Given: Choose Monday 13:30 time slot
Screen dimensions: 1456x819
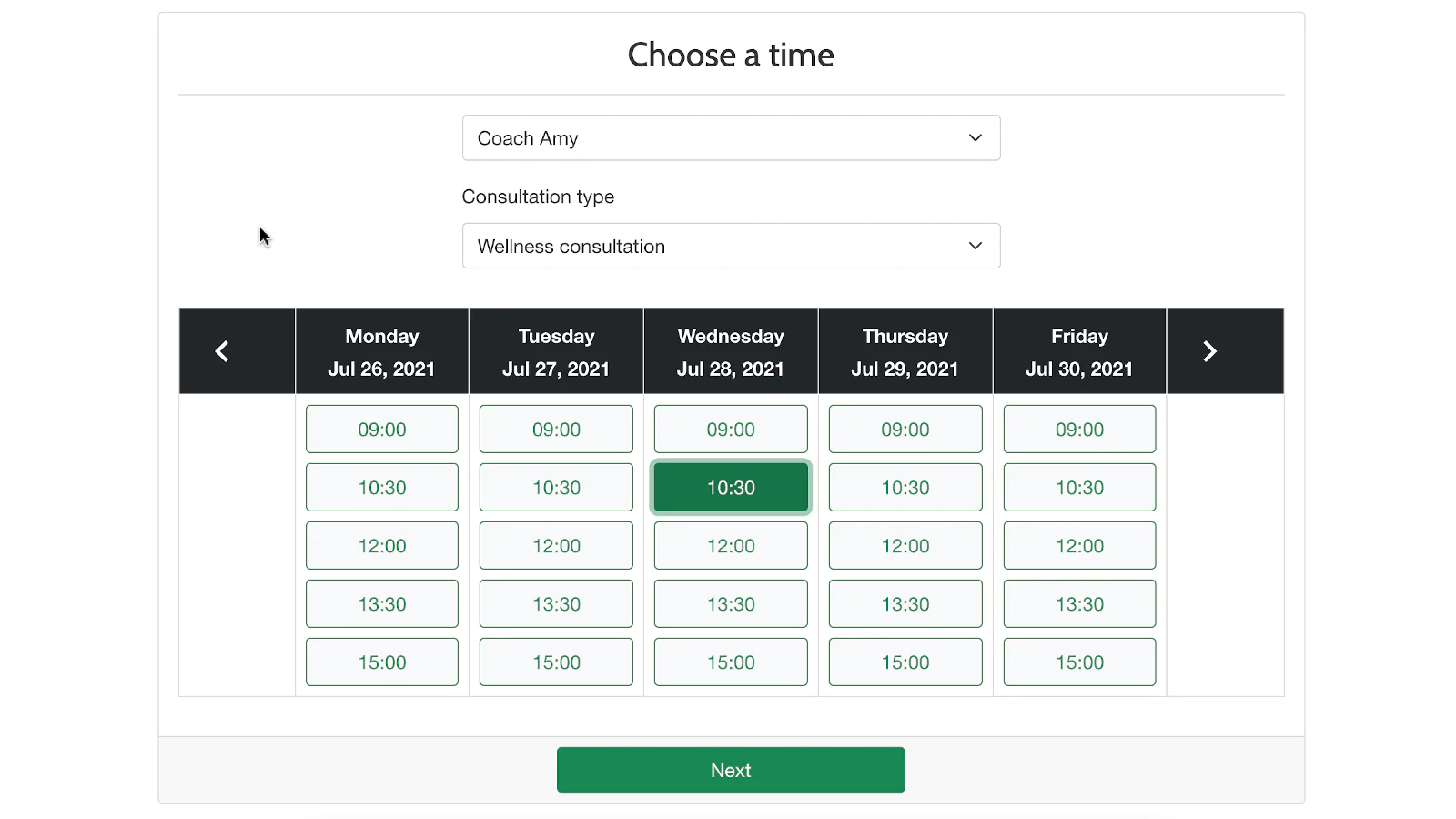Looking at the screenshot, I should 382,604.
